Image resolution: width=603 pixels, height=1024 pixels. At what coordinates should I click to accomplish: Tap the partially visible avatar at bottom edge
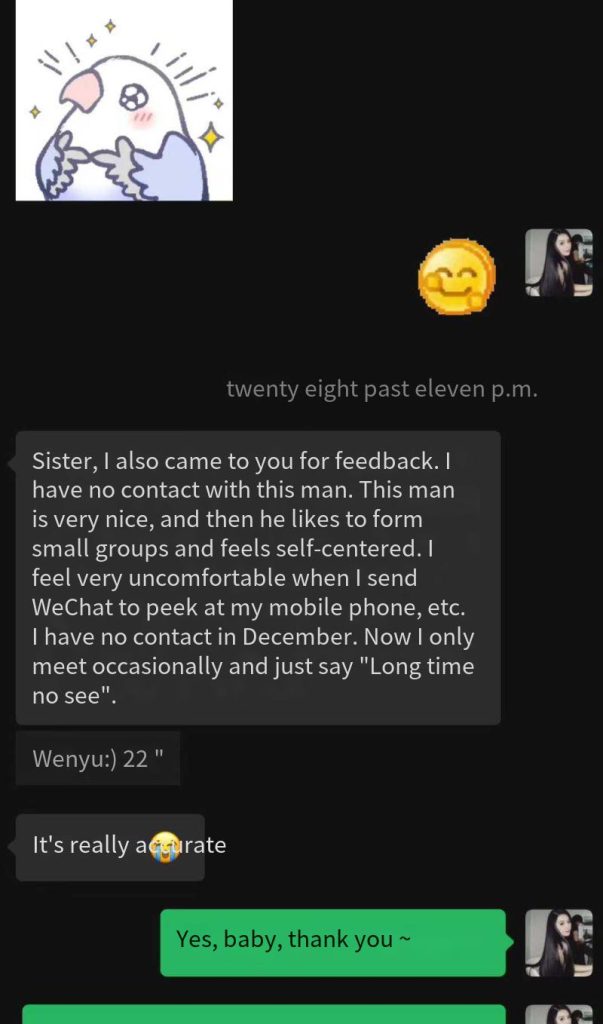click(x=559, y=1014)
